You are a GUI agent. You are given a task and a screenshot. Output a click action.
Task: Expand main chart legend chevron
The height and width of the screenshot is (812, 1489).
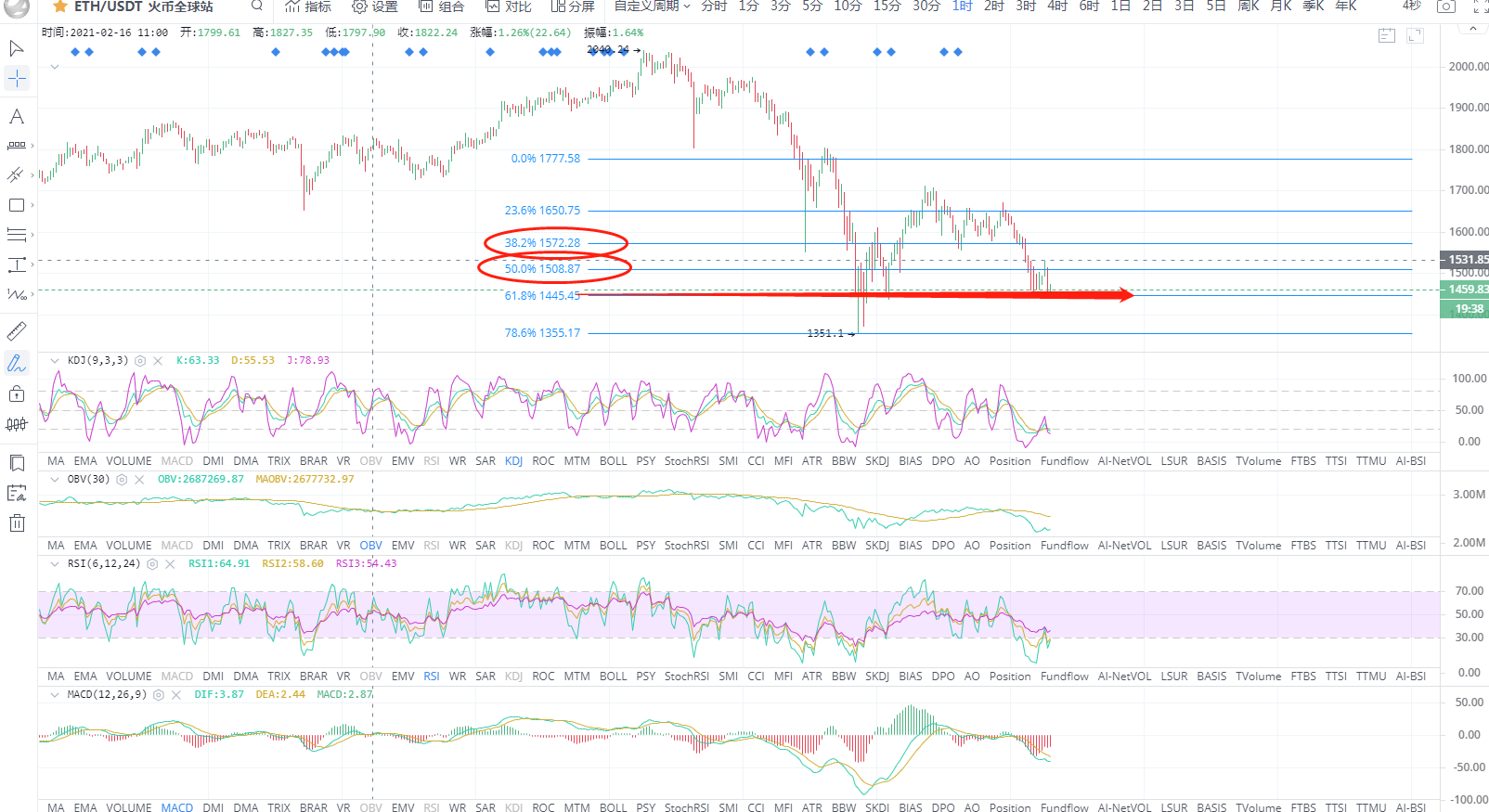[55, 67]
